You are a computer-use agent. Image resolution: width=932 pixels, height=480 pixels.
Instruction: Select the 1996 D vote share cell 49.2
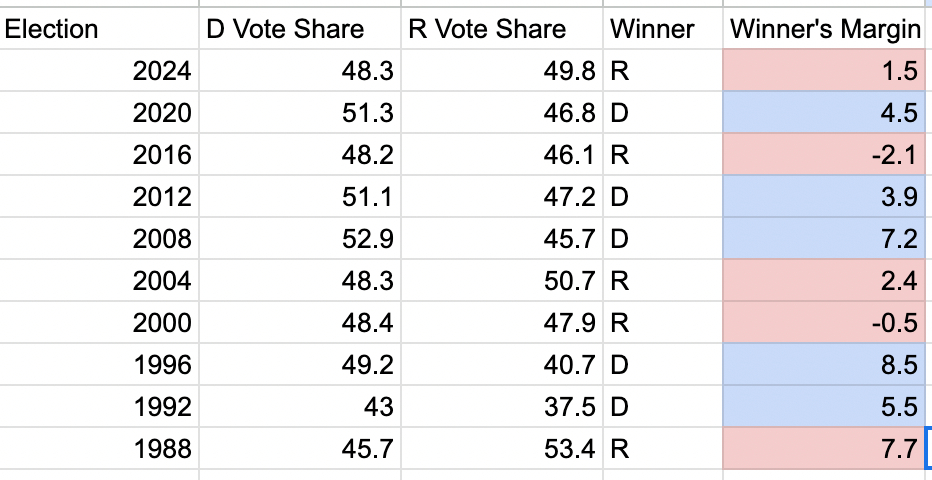pos(300,365)
